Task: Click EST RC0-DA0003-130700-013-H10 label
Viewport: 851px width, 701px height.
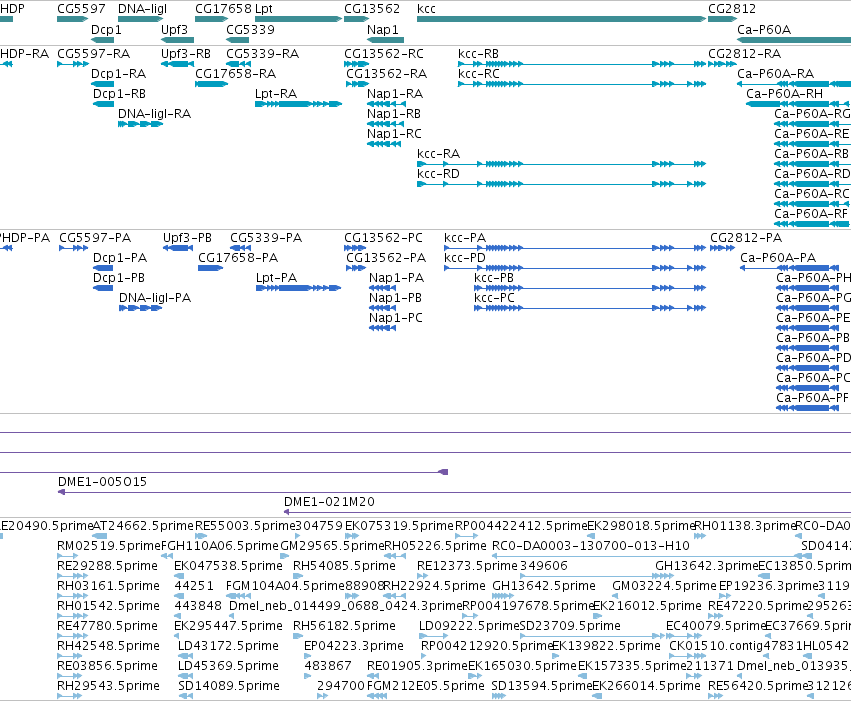Action: pyautogui.click(x=590, y=546)
